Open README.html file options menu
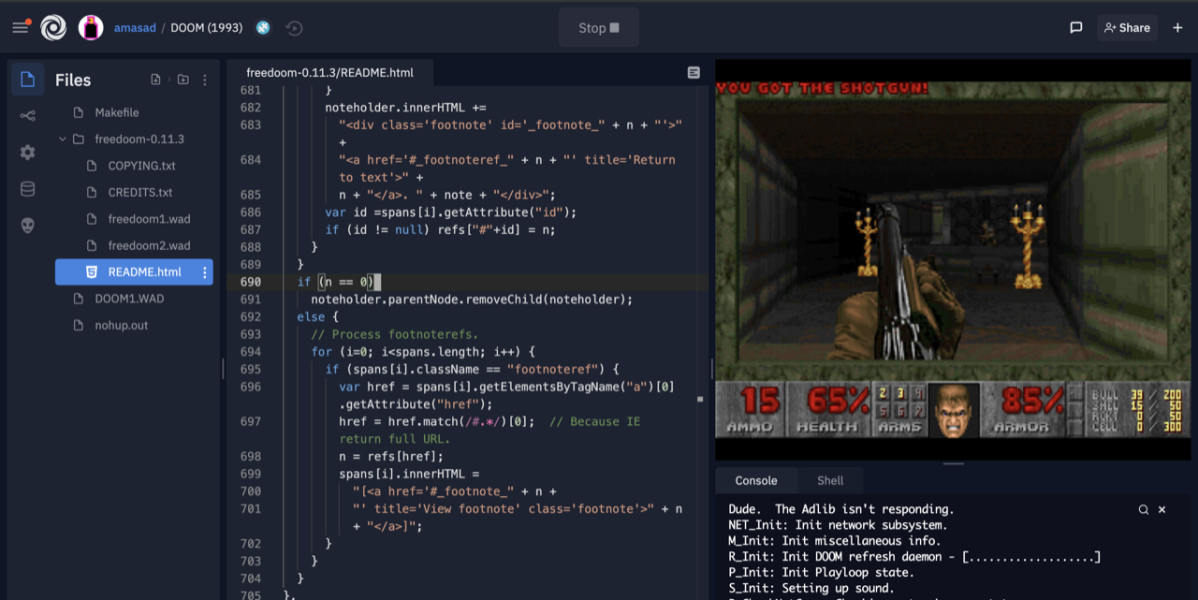1198x600 pixels. [x=205, y=272]
